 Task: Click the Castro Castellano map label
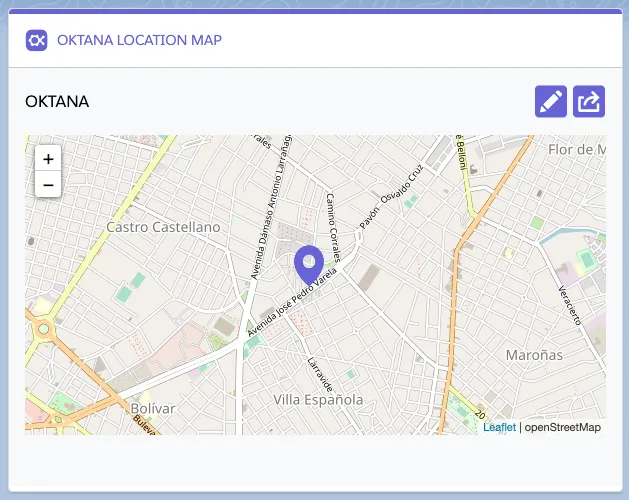point(163,227)
